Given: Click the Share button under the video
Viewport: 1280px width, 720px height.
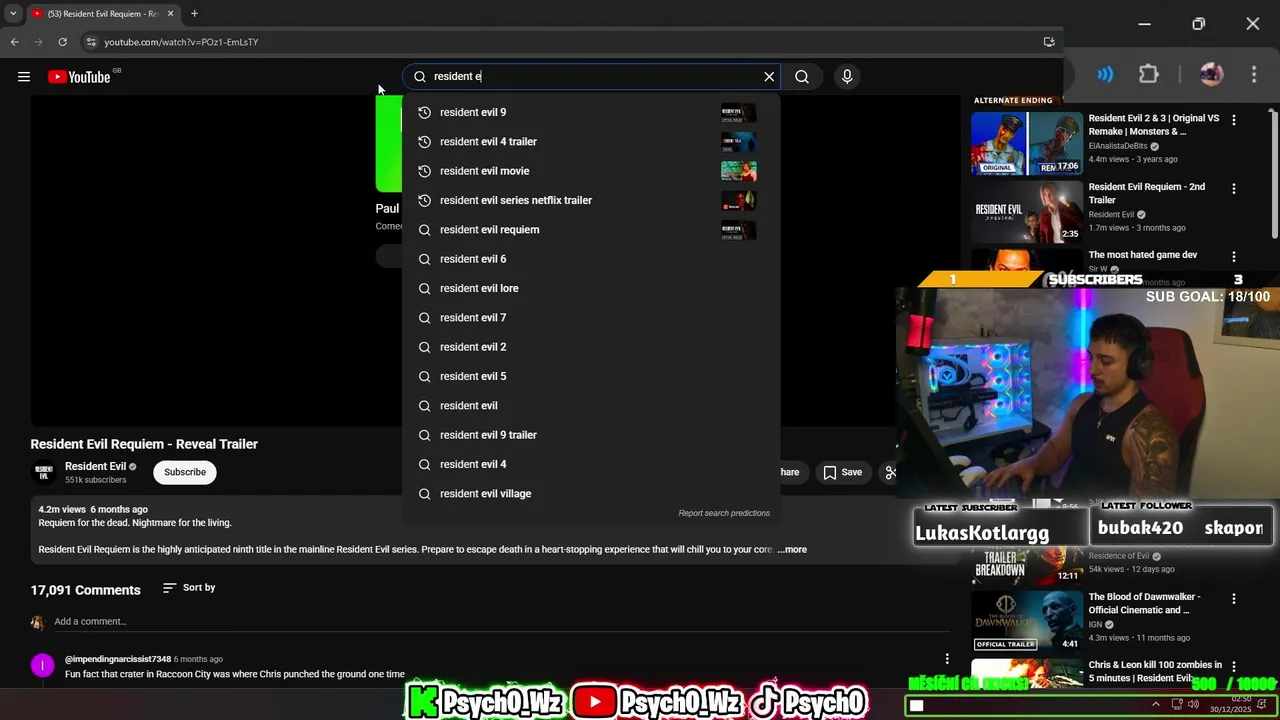Looking at the screenshot, I should point(788,472).
